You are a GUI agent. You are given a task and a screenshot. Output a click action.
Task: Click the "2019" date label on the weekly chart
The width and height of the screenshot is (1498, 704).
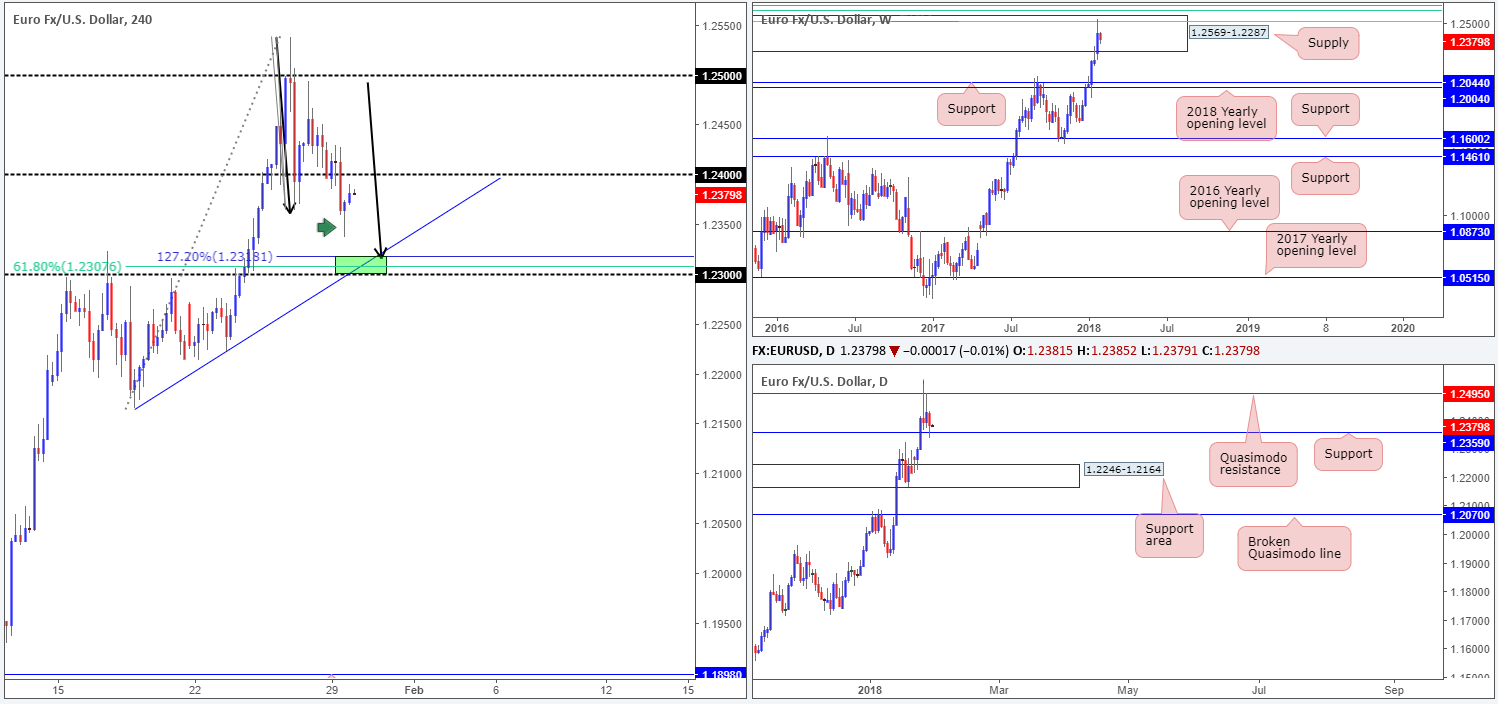pos(1247,327)
